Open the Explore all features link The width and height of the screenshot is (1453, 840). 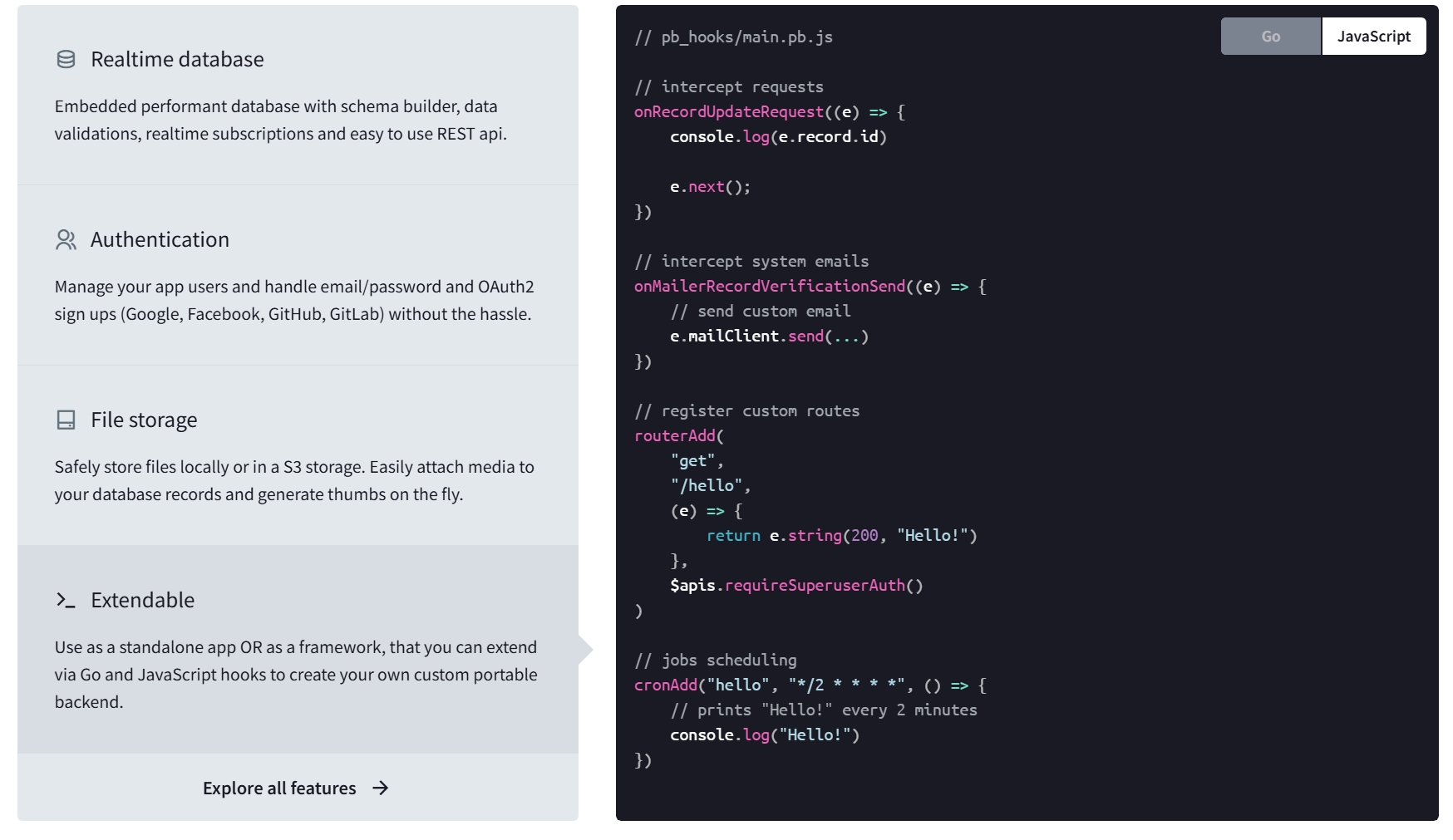click(279, 788)
